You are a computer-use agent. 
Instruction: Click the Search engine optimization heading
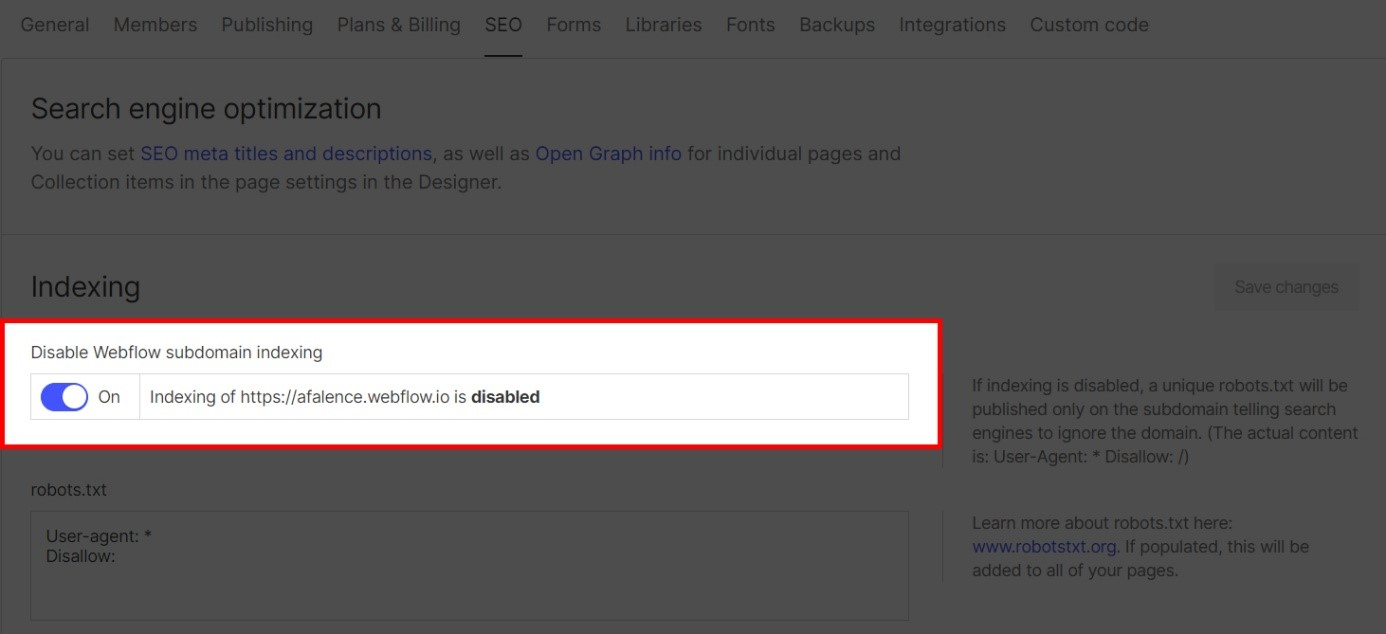click(206, 109)
